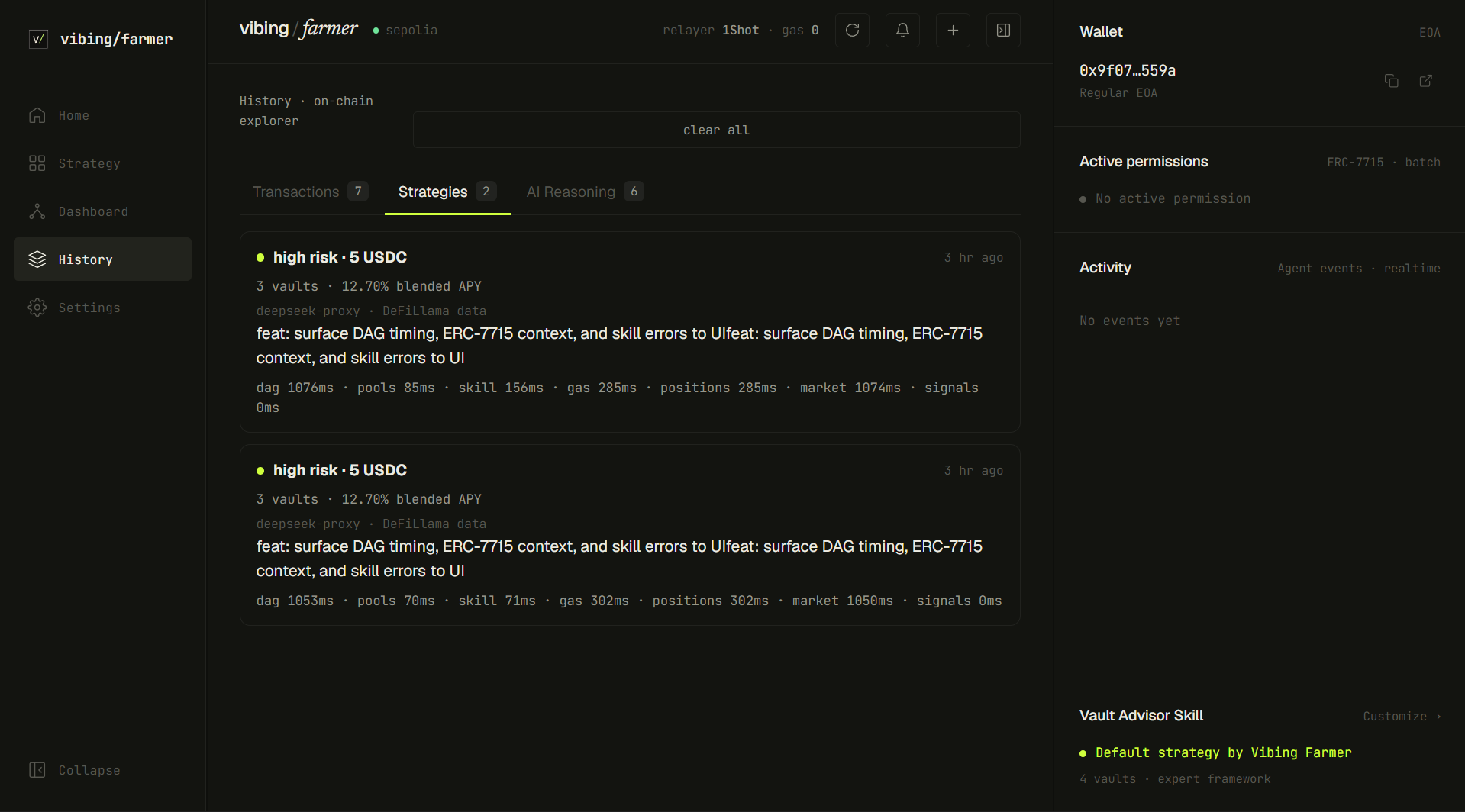Image resolution: width=1465 pixels, height=812 pixels.
Task: Click the sepolia network indicator
Action: [x=405, y=30]
